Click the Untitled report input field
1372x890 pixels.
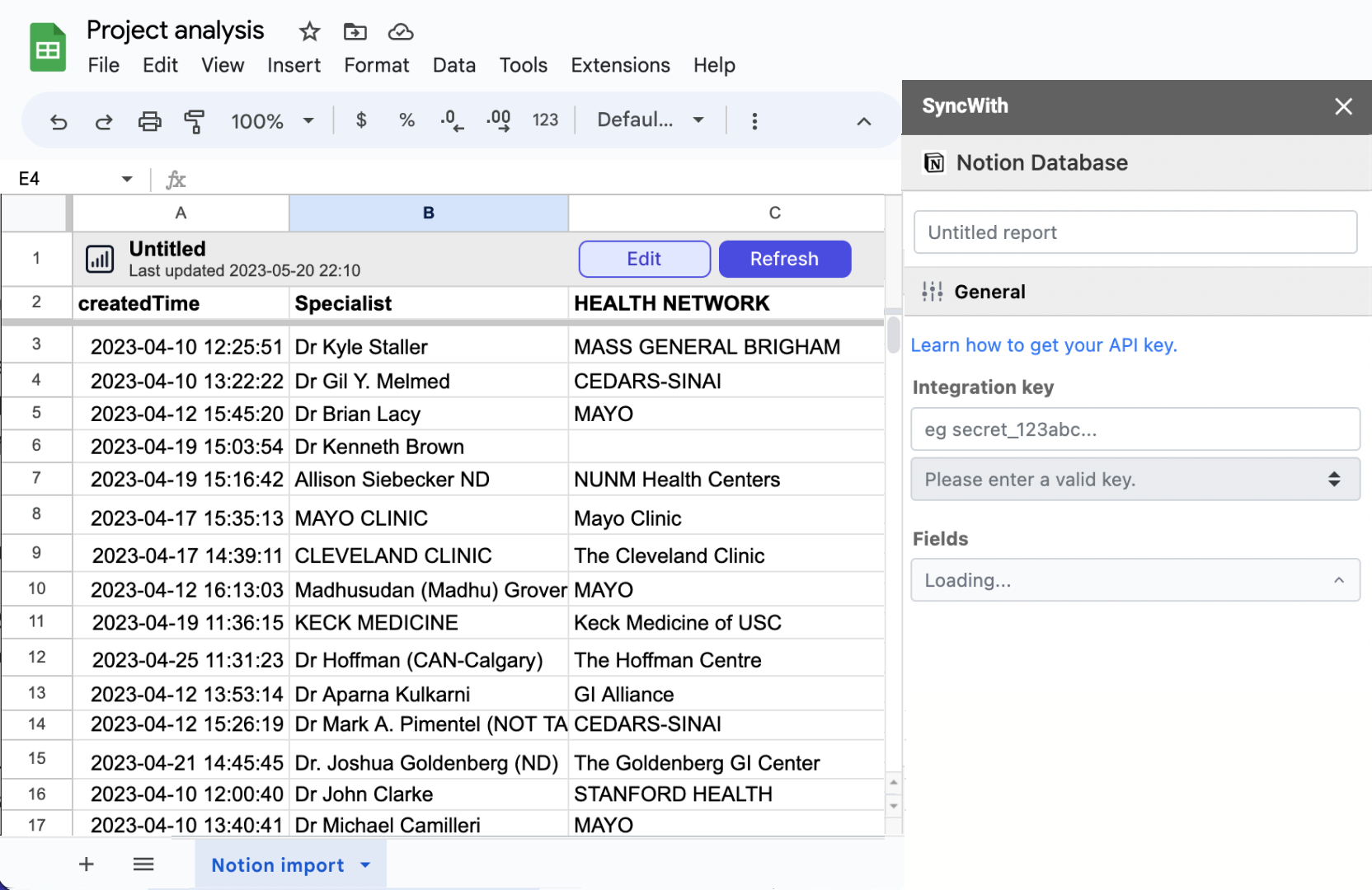point(1135,232)
